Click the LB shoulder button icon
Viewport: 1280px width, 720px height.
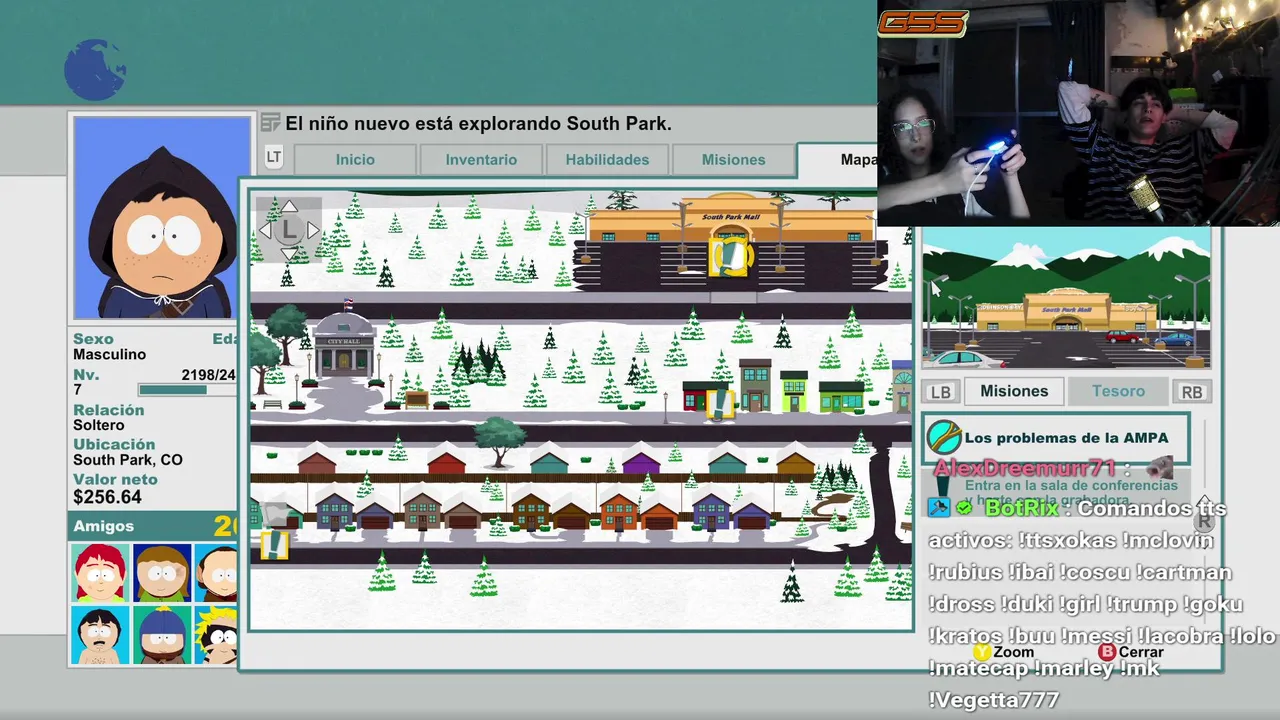click(940, 392)
